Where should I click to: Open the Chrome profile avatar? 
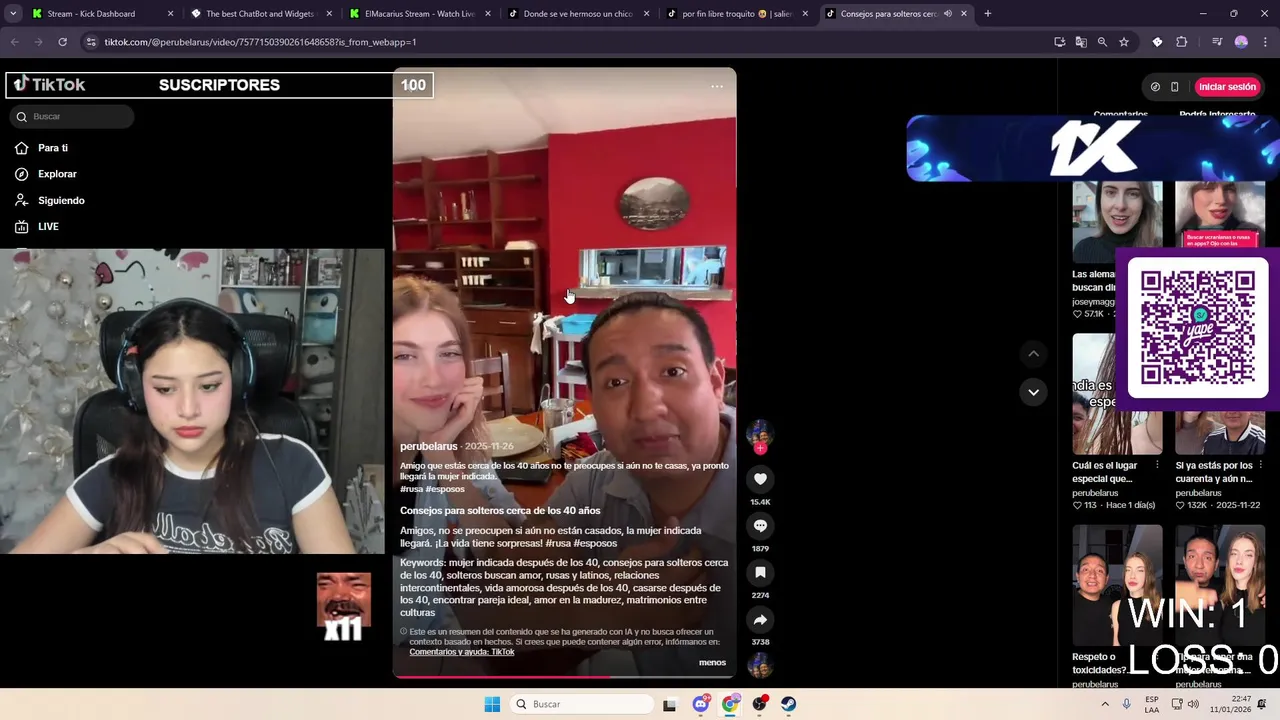(x=1241, y=42)
